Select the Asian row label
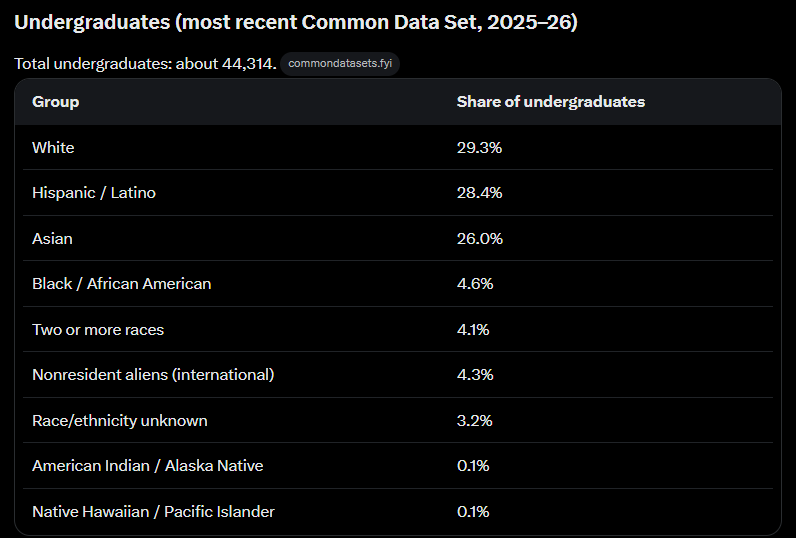This screenshot has width=796, height=538. click(52, 239)
